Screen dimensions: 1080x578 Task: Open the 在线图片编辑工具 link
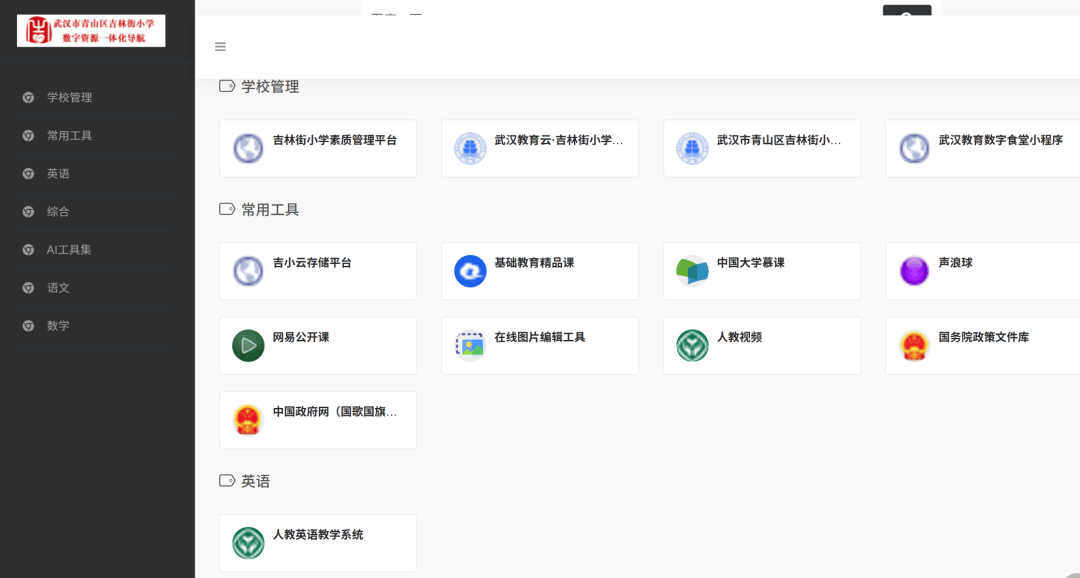[540, 338]
